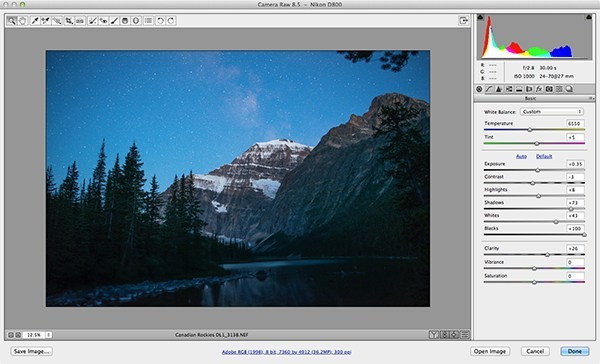The height and width of the screenshot is (364, 600).
Task: Open the White Balance Custom dropdown
Action: (x=552, y=112)
